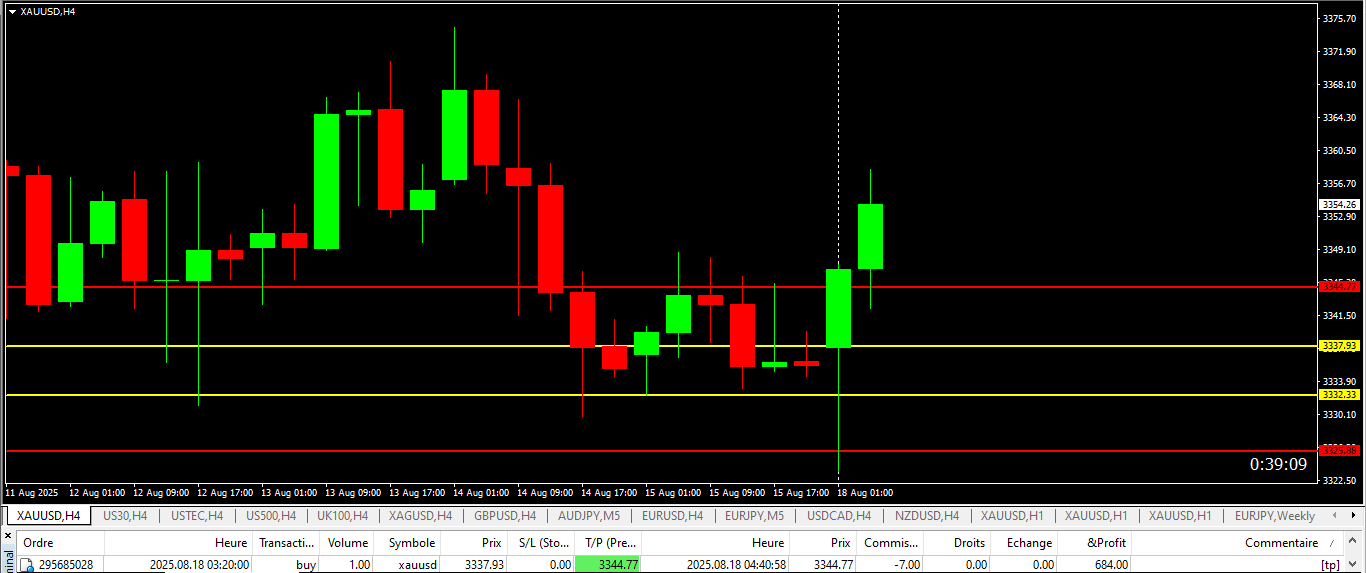Screen dimensions: 1366x573
Task: Click the xauusd symbol cell
Action: (x=417, y=565)
